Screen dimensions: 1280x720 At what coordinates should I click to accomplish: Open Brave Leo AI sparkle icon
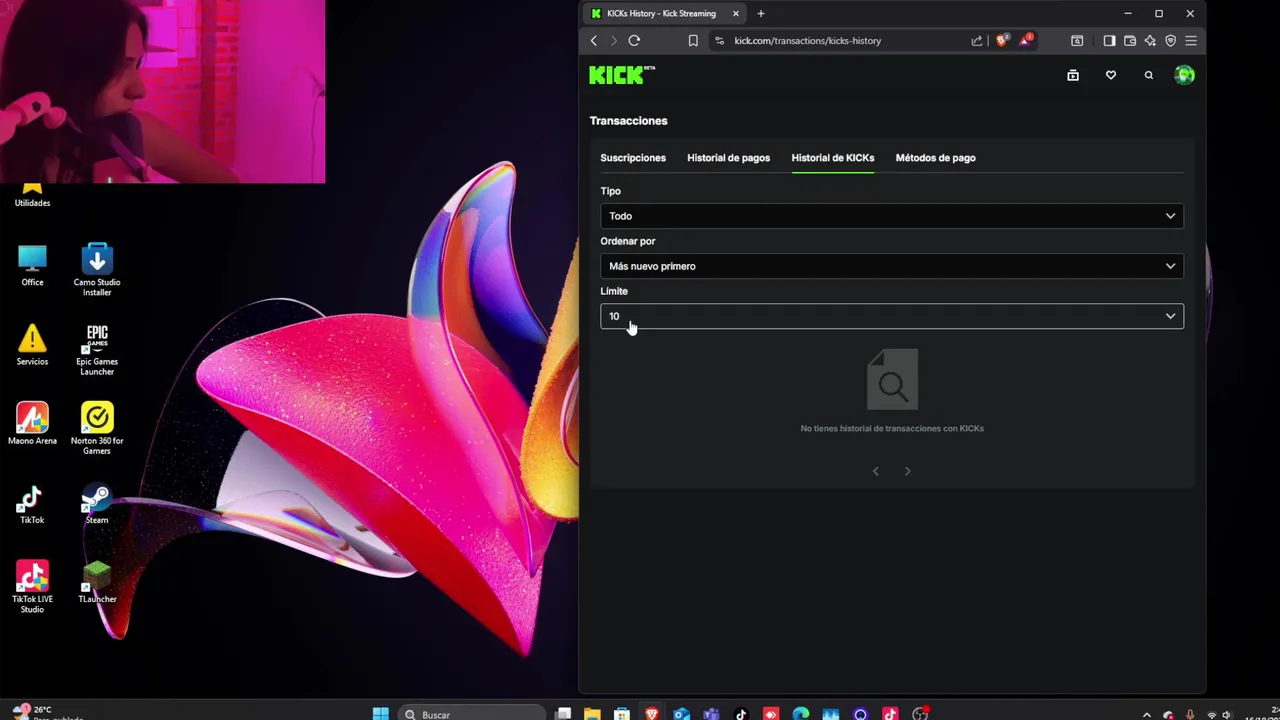click(1150, 41)
